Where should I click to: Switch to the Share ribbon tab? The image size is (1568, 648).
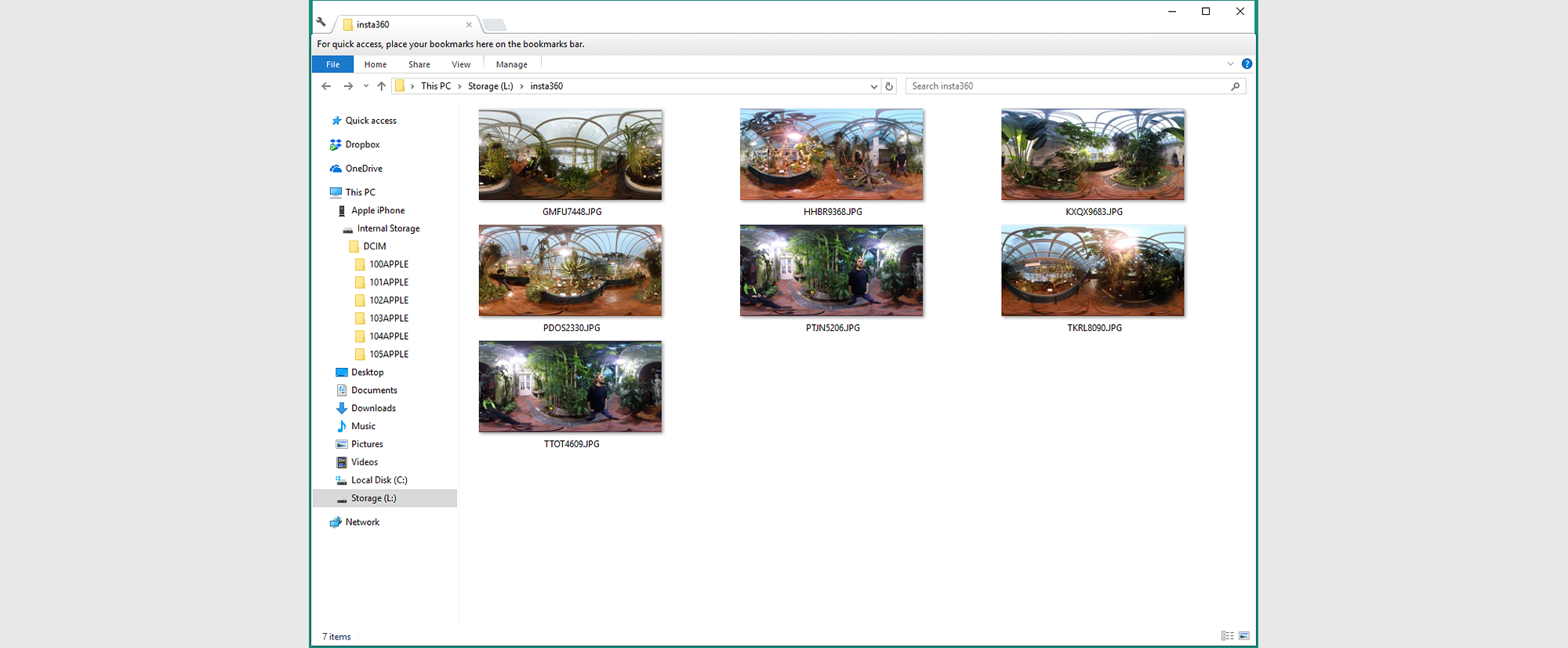[419, 64]
